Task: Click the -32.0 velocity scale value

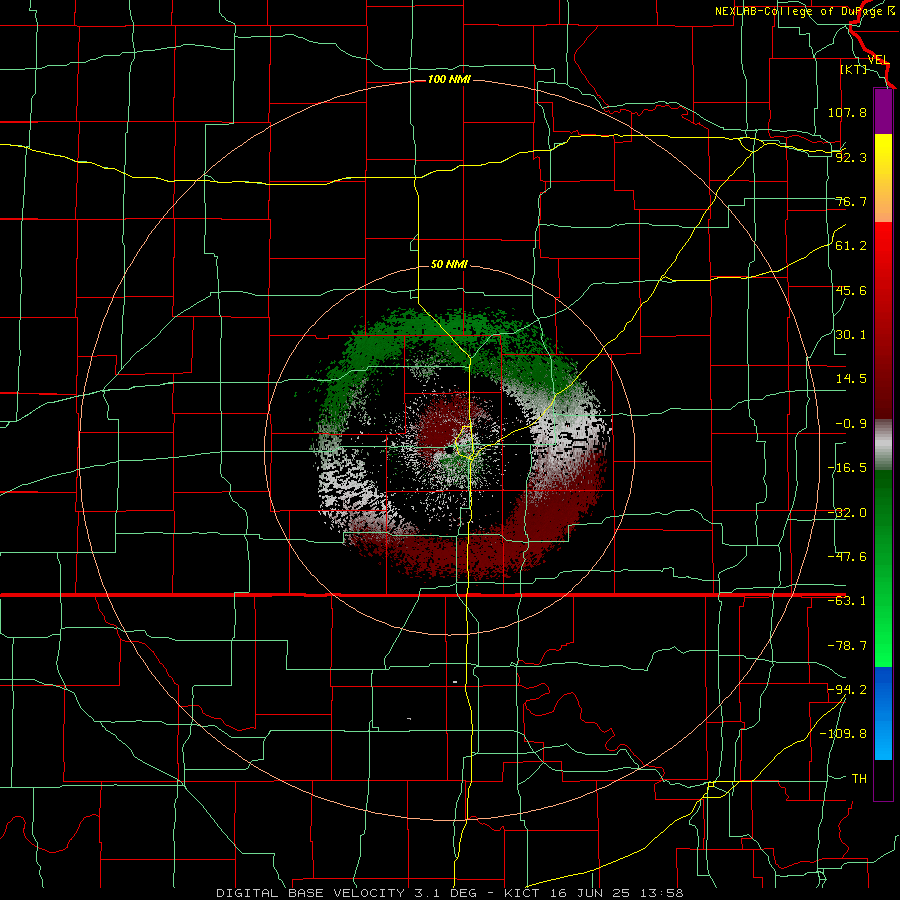Action: tap(847, 513)
